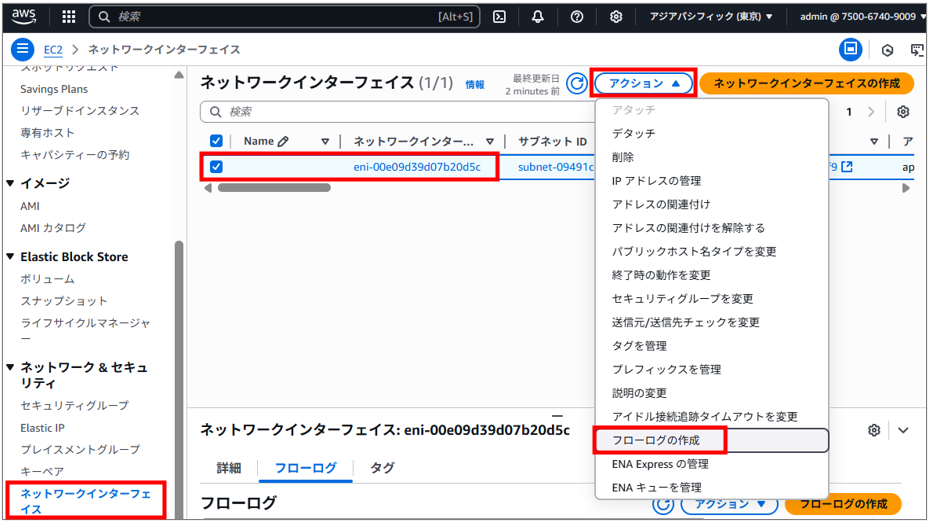This screenshot has width=929, height=522.
Task: Select フローログの作成 menu item
Action: pos(712,440)
